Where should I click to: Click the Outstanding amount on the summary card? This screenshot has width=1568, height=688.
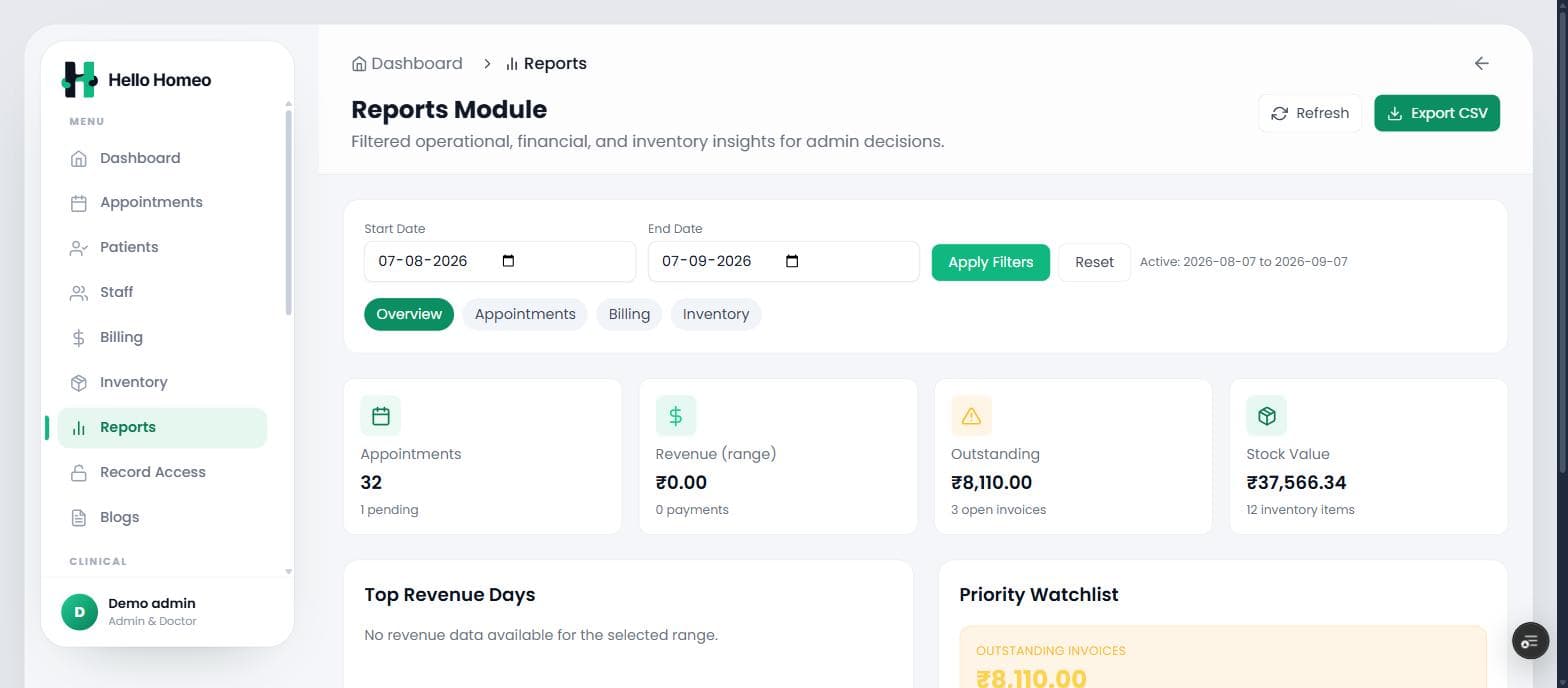[991, 483]
